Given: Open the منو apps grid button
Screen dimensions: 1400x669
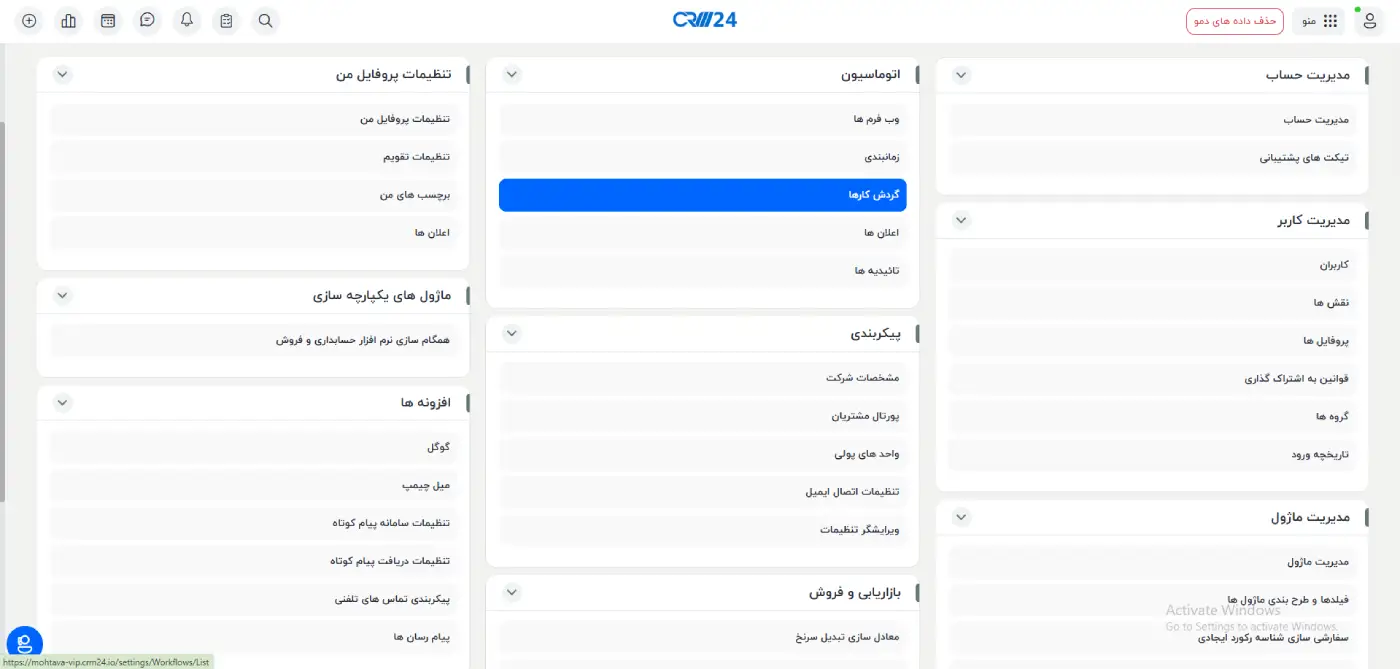Looking at the screenshot, I should [x=1319, y=21].
